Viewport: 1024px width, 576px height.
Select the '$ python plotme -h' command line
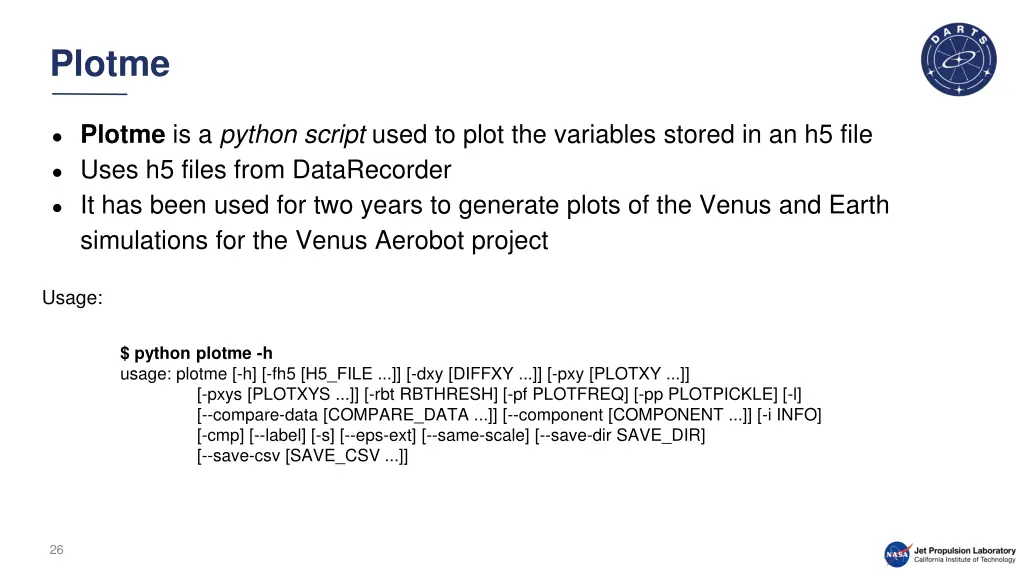point(196,353)
